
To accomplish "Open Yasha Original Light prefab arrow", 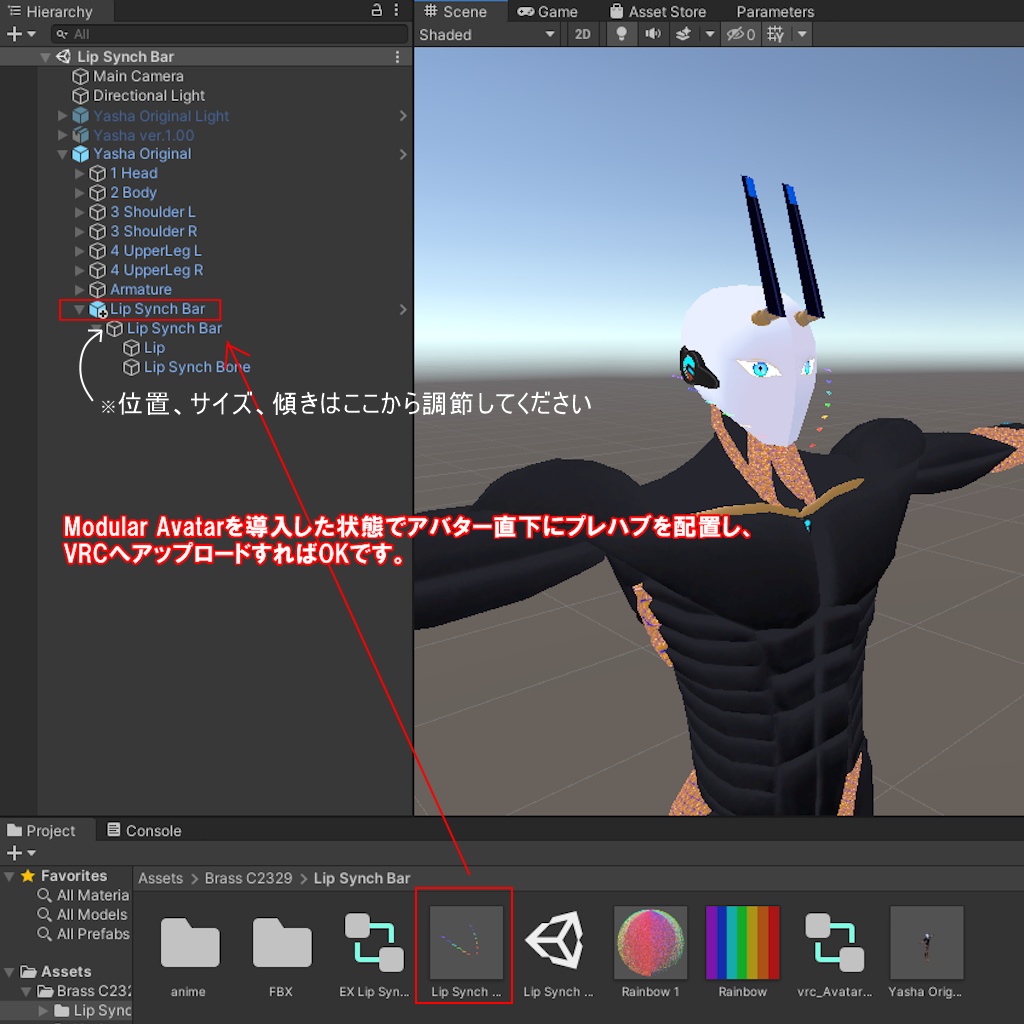I will point(403,116).
